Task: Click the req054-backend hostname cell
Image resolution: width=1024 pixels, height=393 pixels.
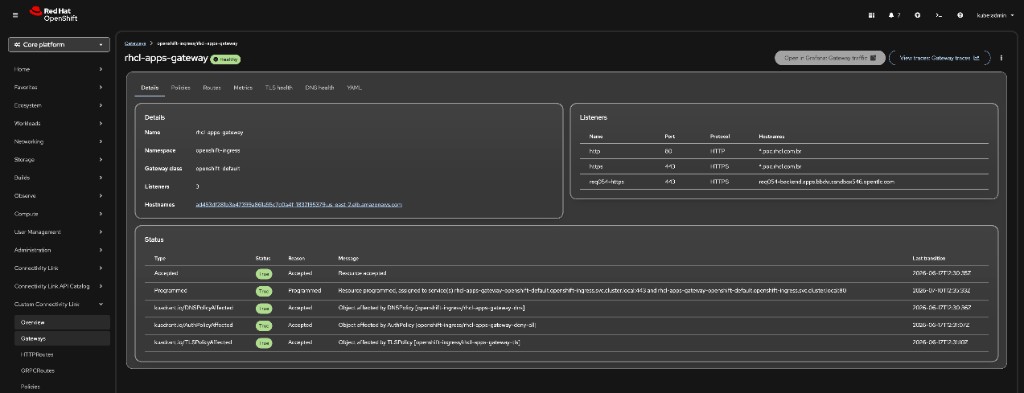Action: tap(826, 181)
